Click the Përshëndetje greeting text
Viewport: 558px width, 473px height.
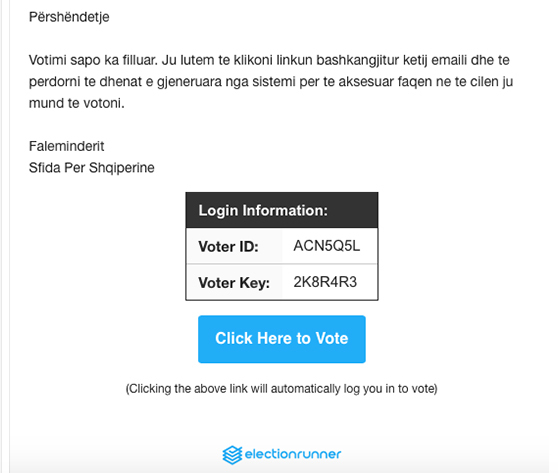coord(69,17)
